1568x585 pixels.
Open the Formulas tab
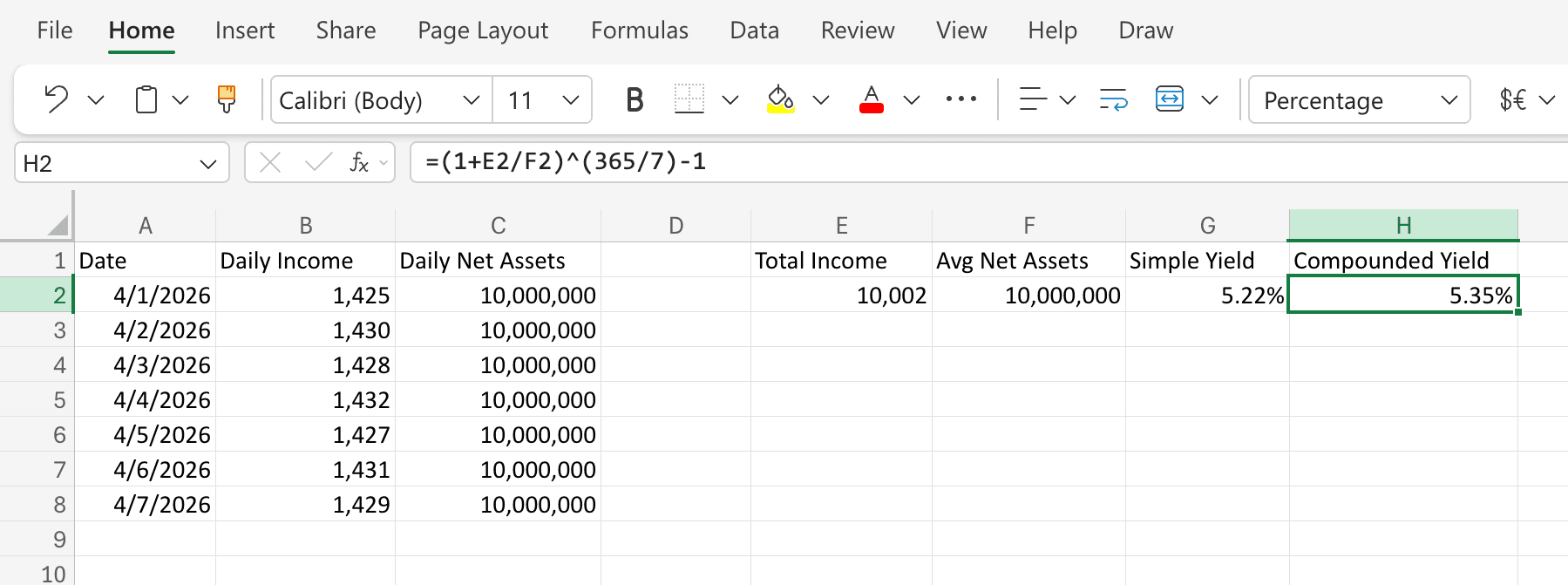(x=640, y=31)
